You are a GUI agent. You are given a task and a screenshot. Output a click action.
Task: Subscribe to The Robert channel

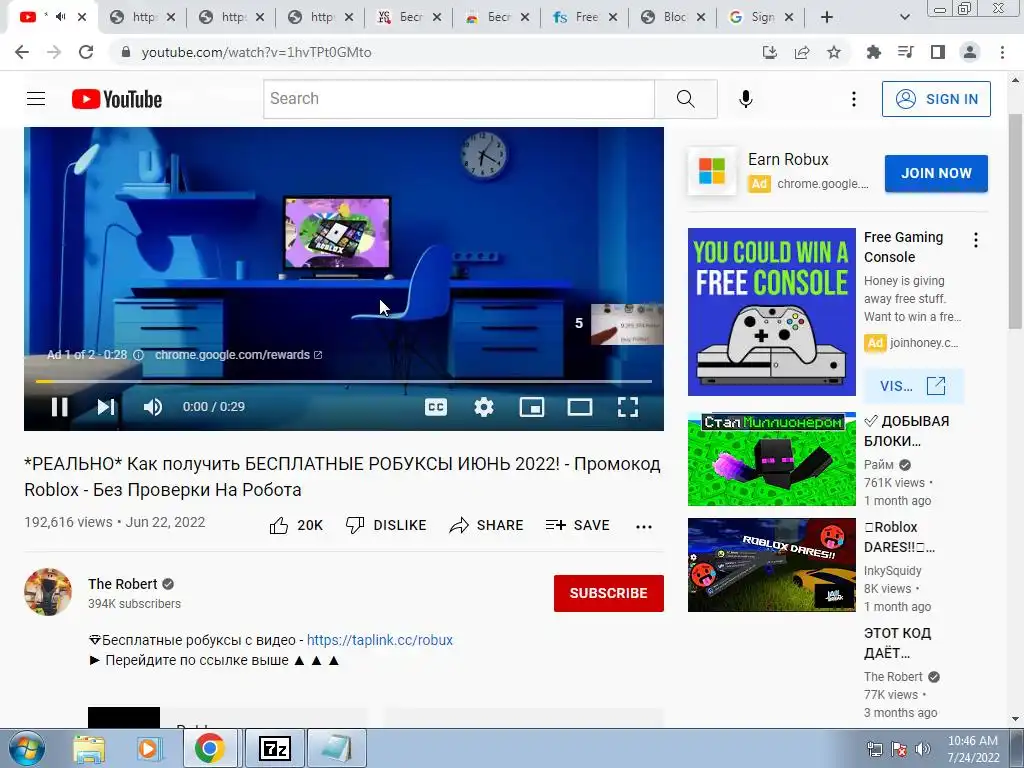[x=609, y=593]
